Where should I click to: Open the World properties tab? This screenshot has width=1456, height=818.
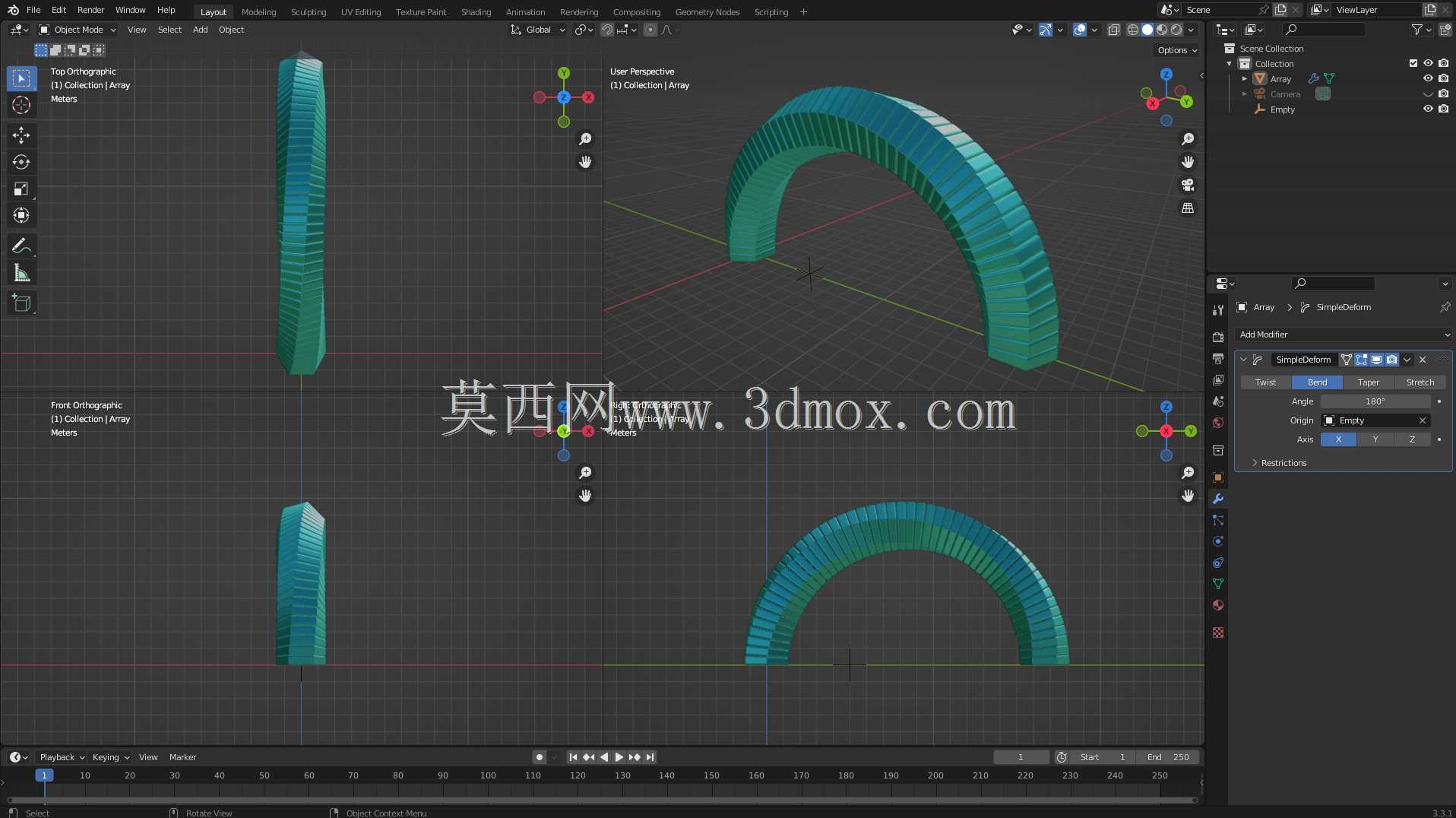(x=1218, y=422)
